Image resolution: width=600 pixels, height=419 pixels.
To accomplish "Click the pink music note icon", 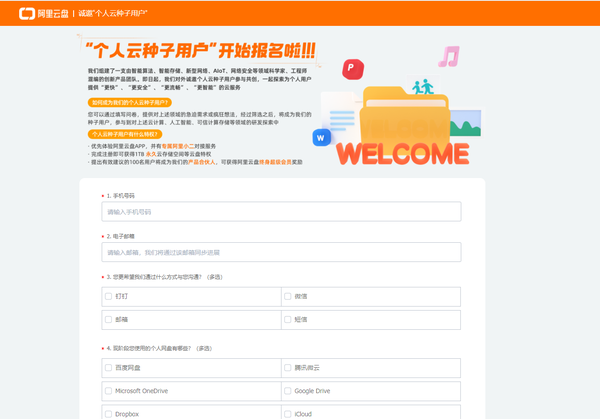I will coord(449,56).
